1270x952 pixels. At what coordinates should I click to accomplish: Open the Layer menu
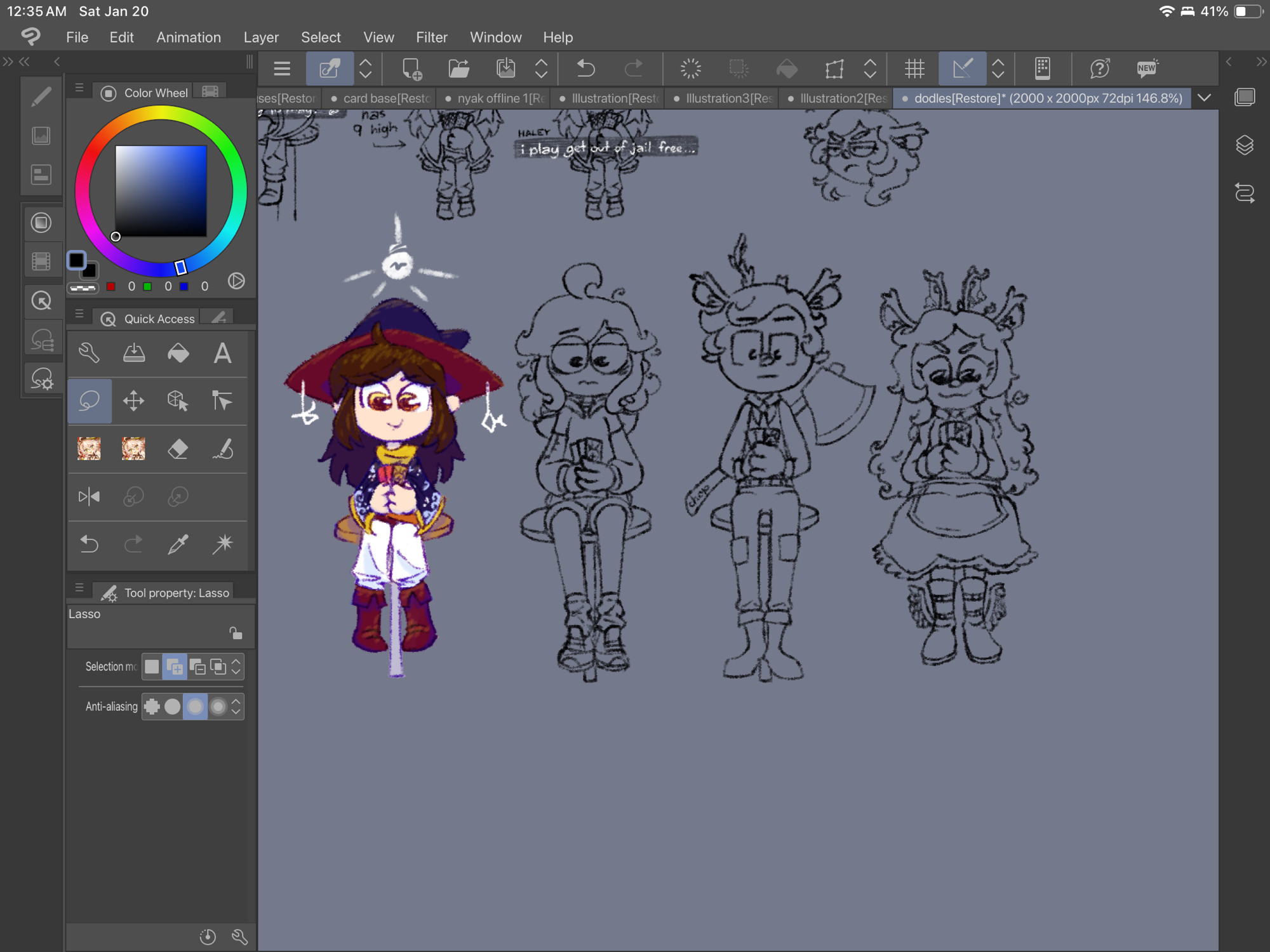pyautogui.click(x=261, y=37)
